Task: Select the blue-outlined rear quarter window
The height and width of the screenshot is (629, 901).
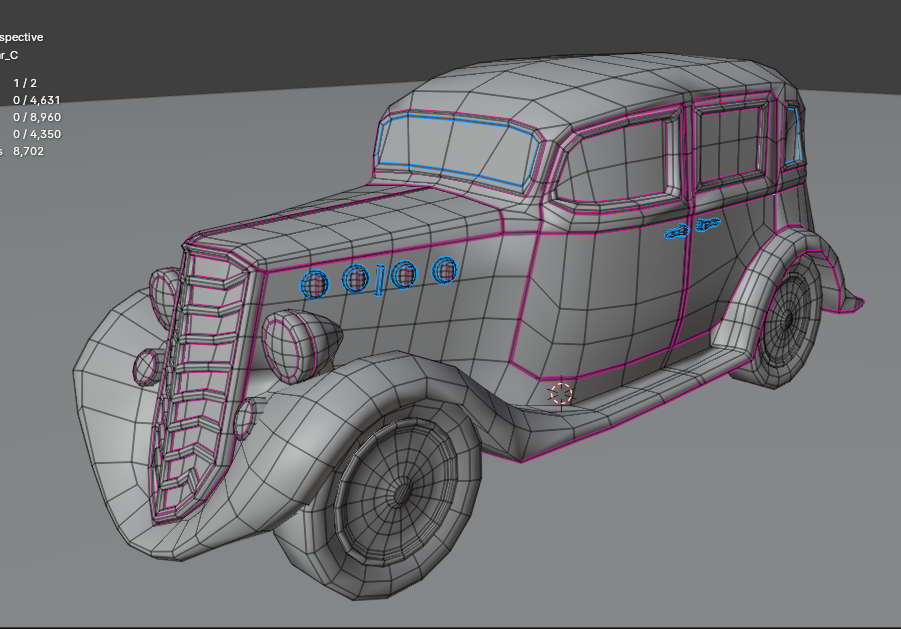Action: [793, 134]
